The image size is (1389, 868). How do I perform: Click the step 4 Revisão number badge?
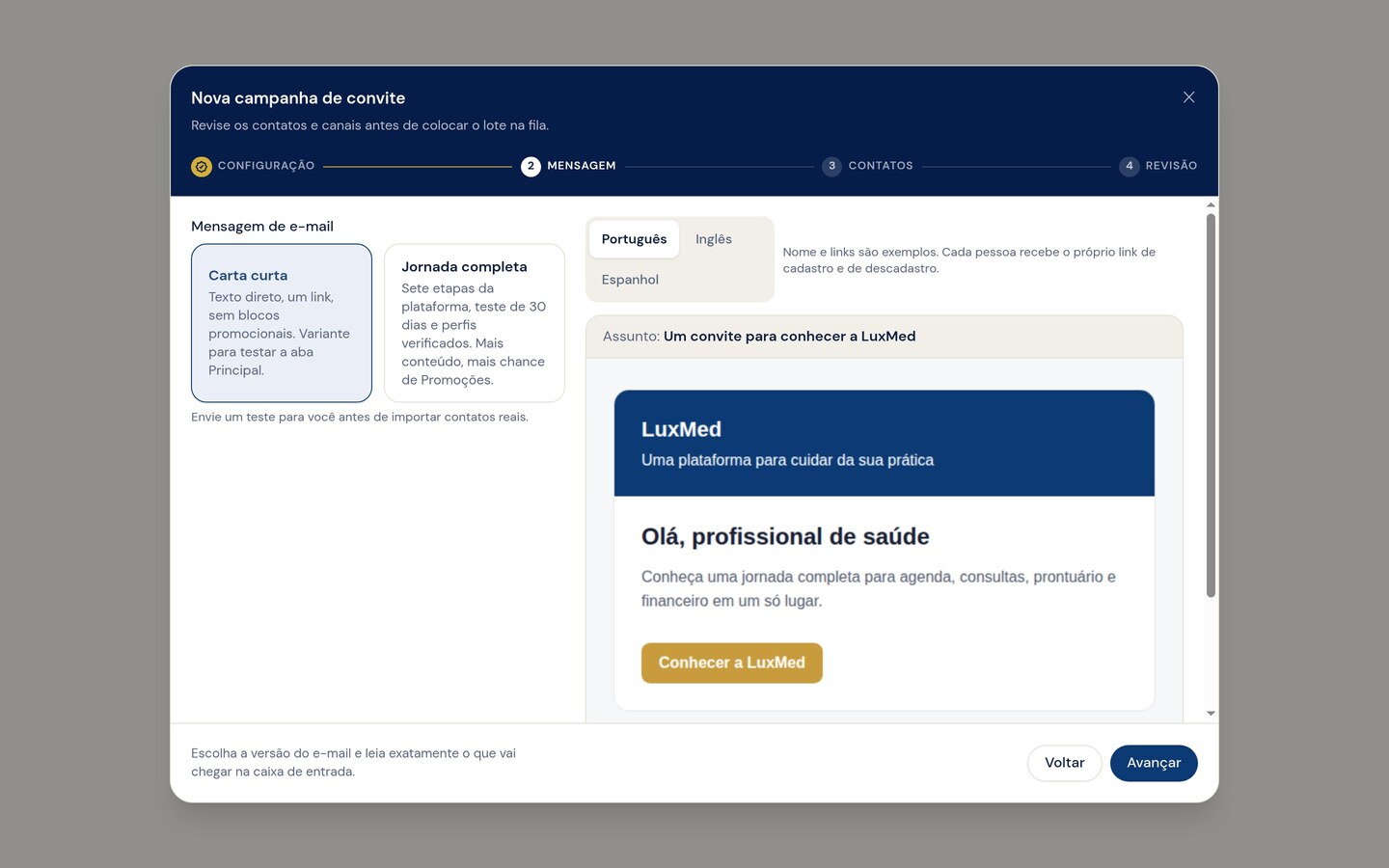tap(1129, 167)
